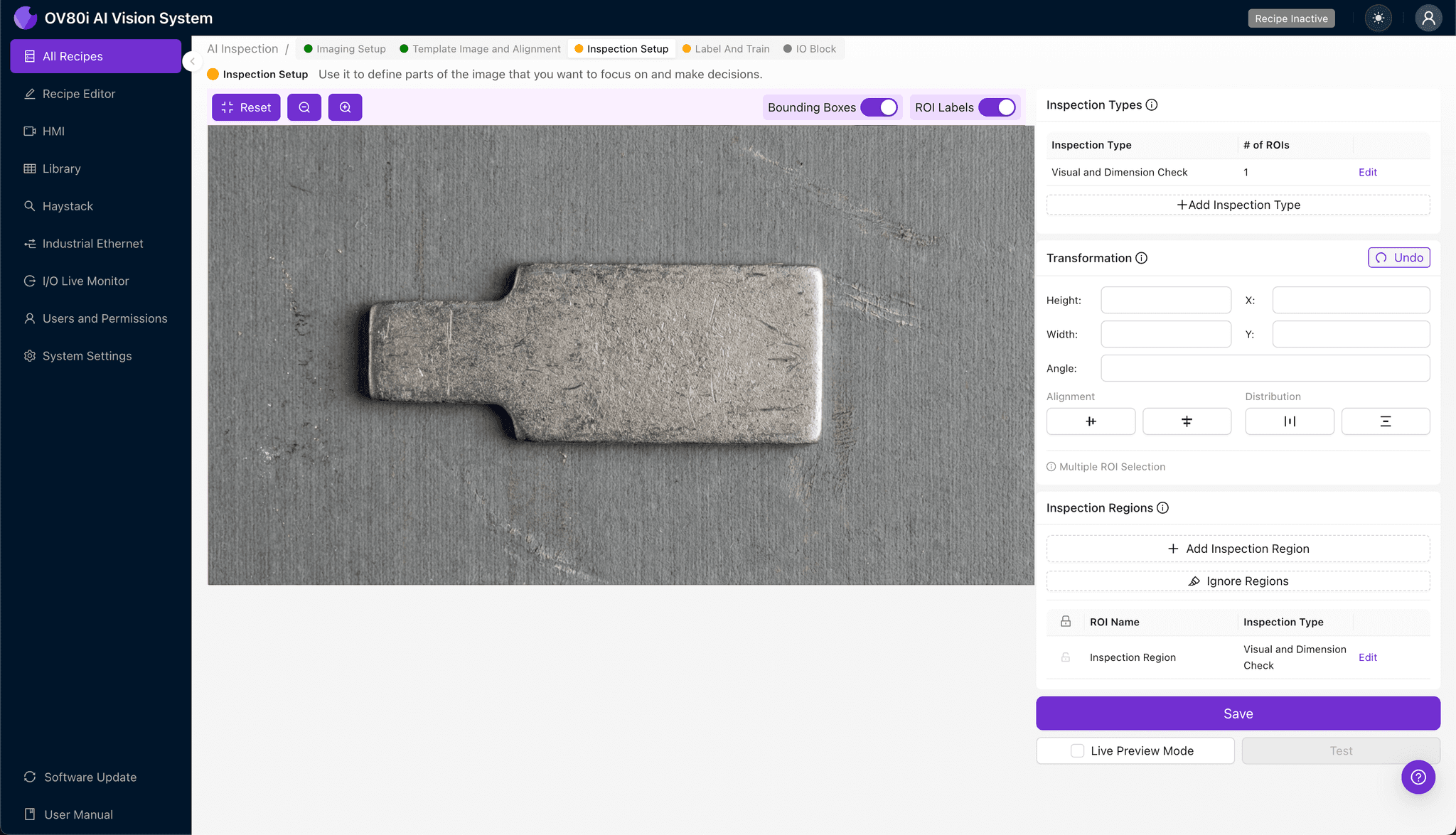Click the horizontal distribution icon

coord(1289,421)
